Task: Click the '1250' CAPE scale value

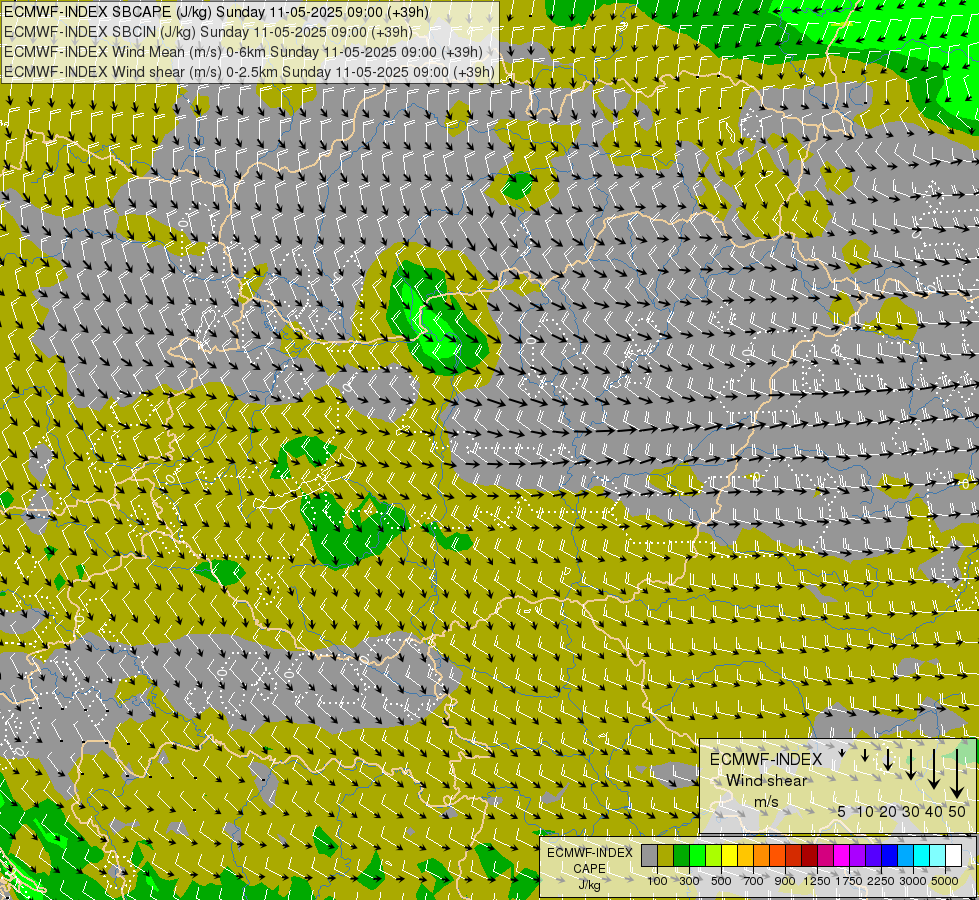Action: 817,881
